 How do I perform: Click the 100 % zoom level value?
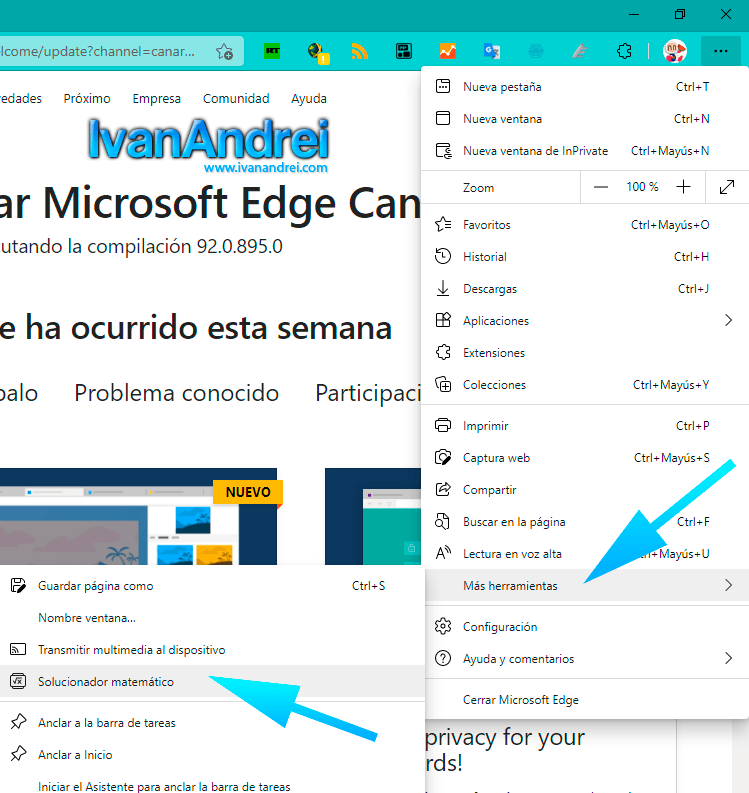point(642,187)
